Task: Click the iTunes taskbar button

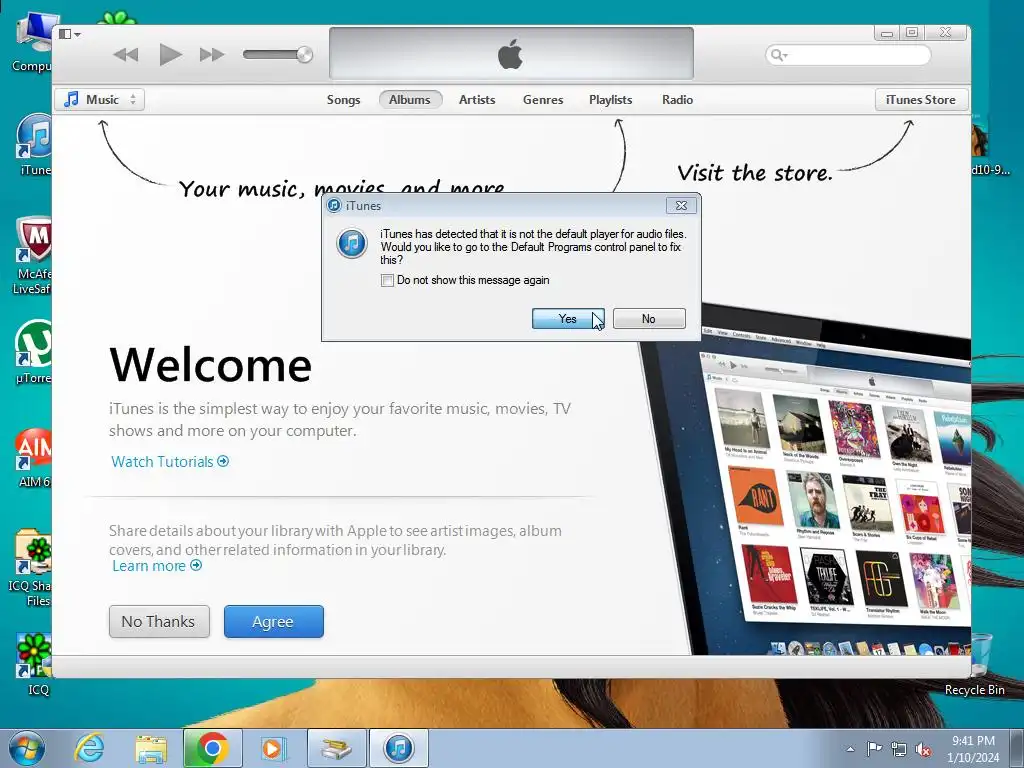Action: point(399,748)
